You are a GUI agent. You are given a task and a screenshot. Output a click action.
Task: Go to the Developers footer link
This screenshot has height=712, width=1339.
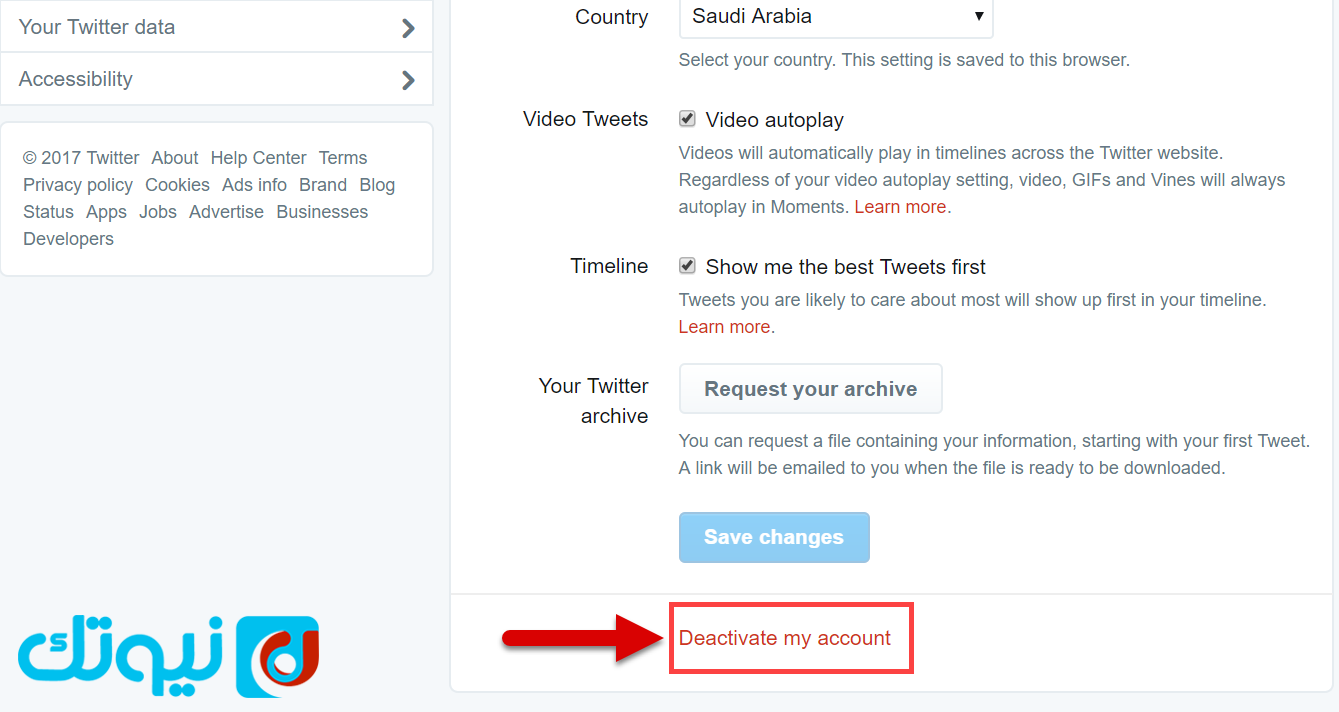(x=68, y=239)
